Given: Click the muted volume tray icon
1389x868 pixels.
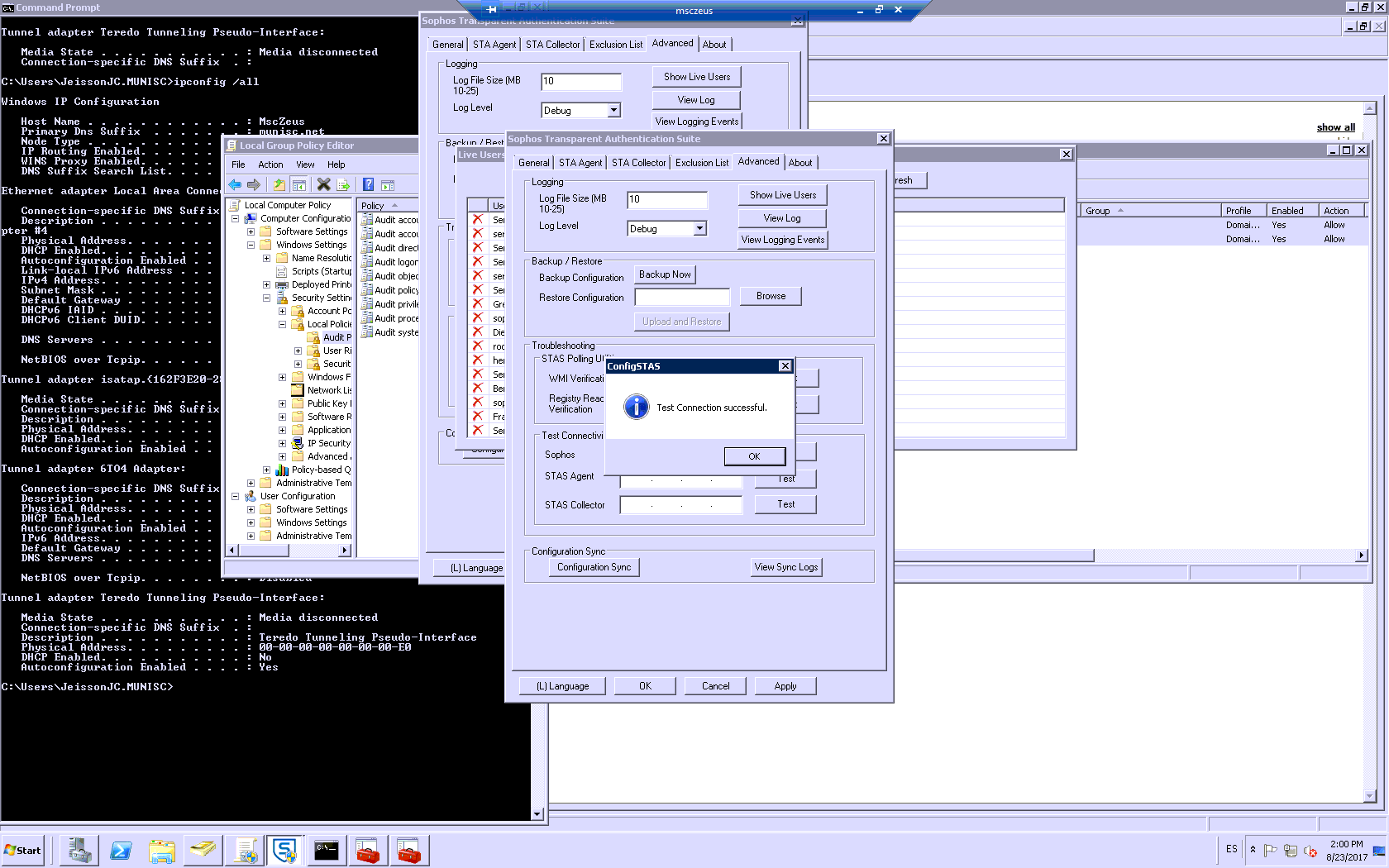Looking at the screenshot, I should (1310, 850).
